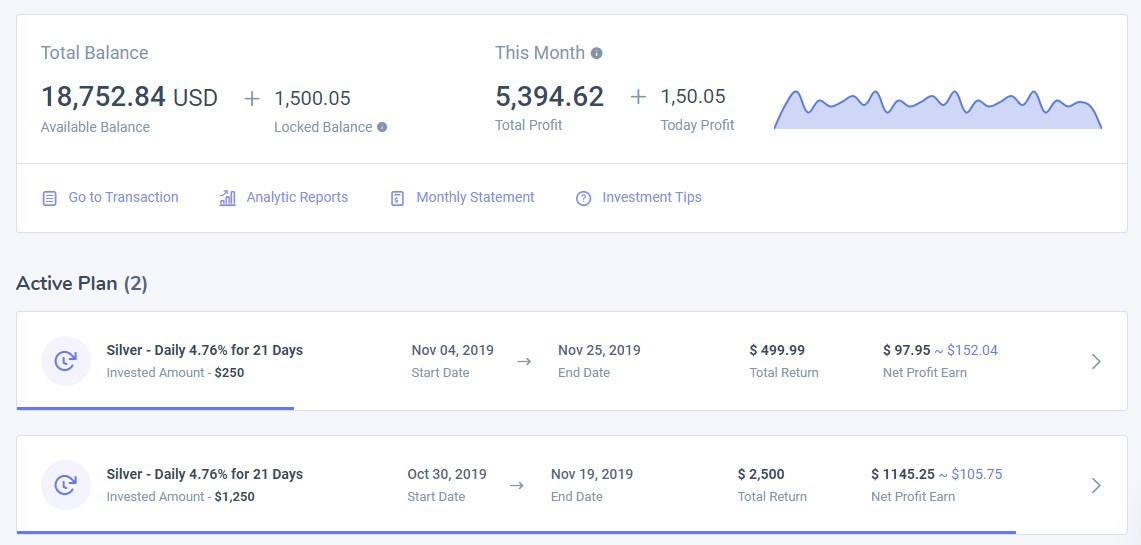The width and height of the screenshot is (1141, 545).
Task: Open the Go to Transaction link
Action: pyautogui.click(x=123, y=197)
